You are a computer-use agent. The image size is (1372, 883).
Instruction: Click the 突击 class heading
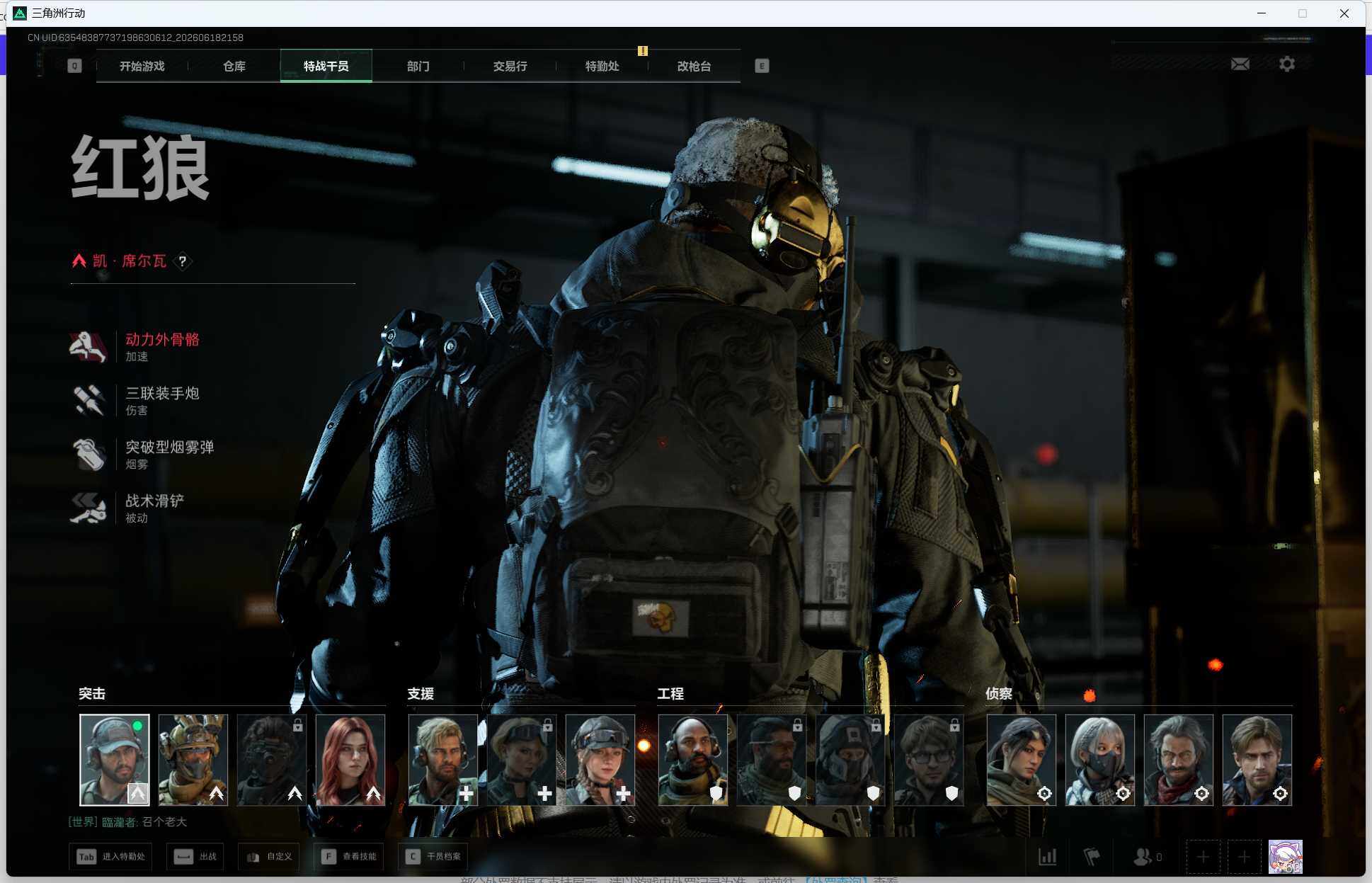(x=92, y=694)
